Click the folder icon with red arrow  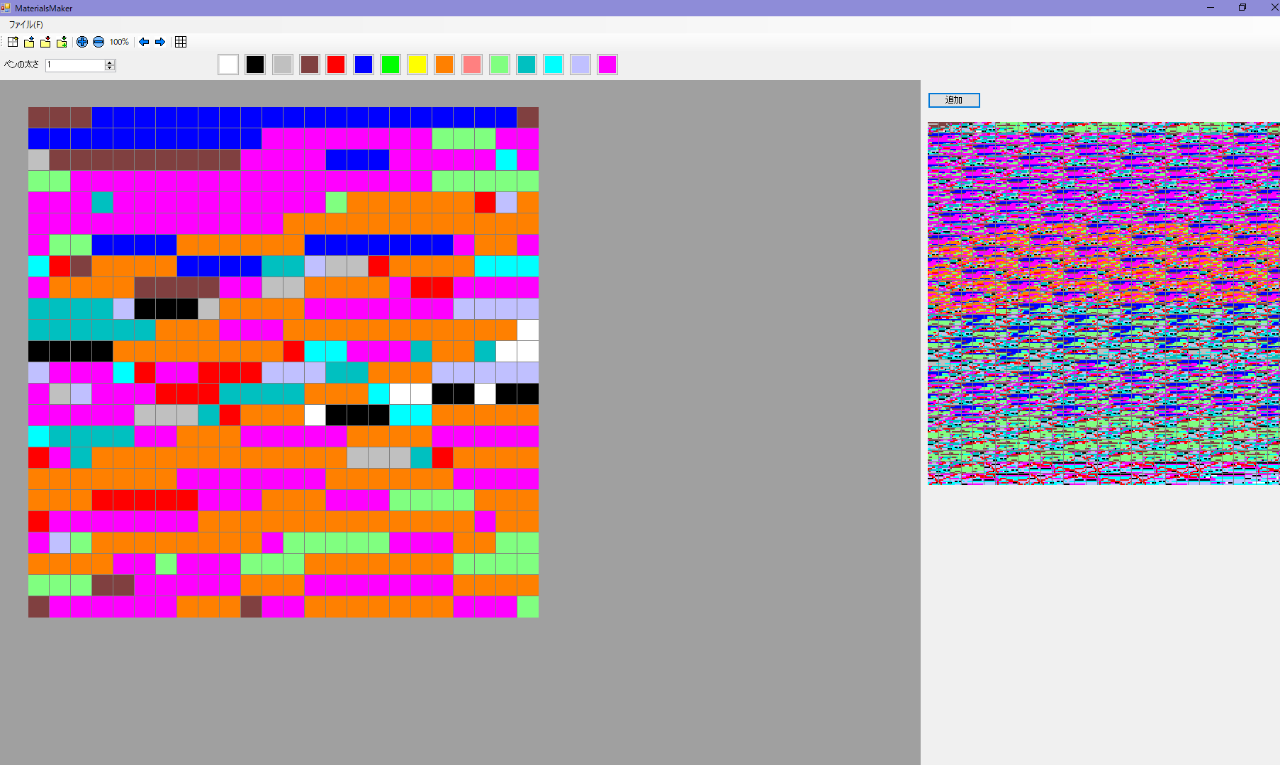point(45,42)
